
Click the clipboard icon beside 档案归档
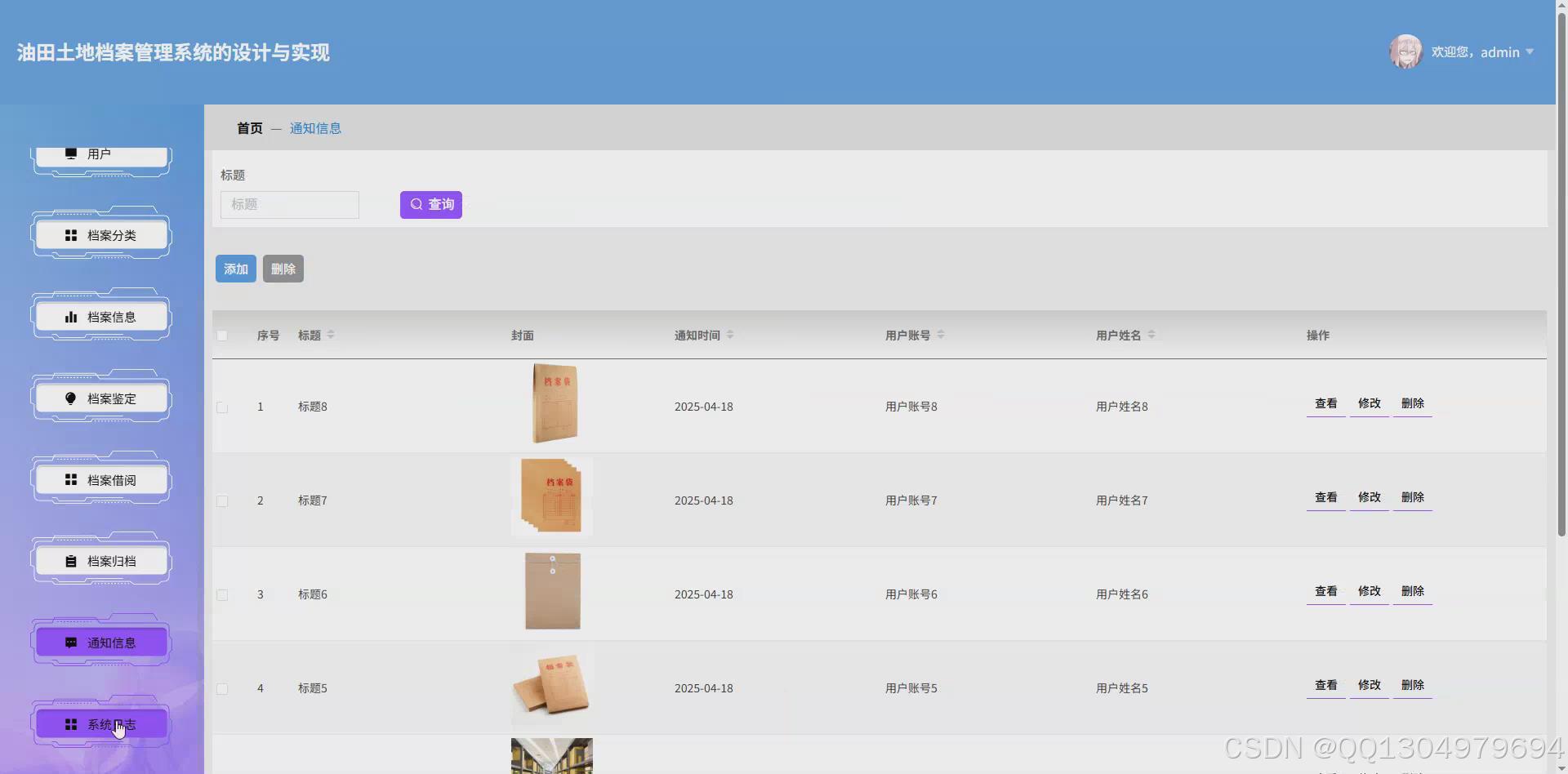(71, 562)
